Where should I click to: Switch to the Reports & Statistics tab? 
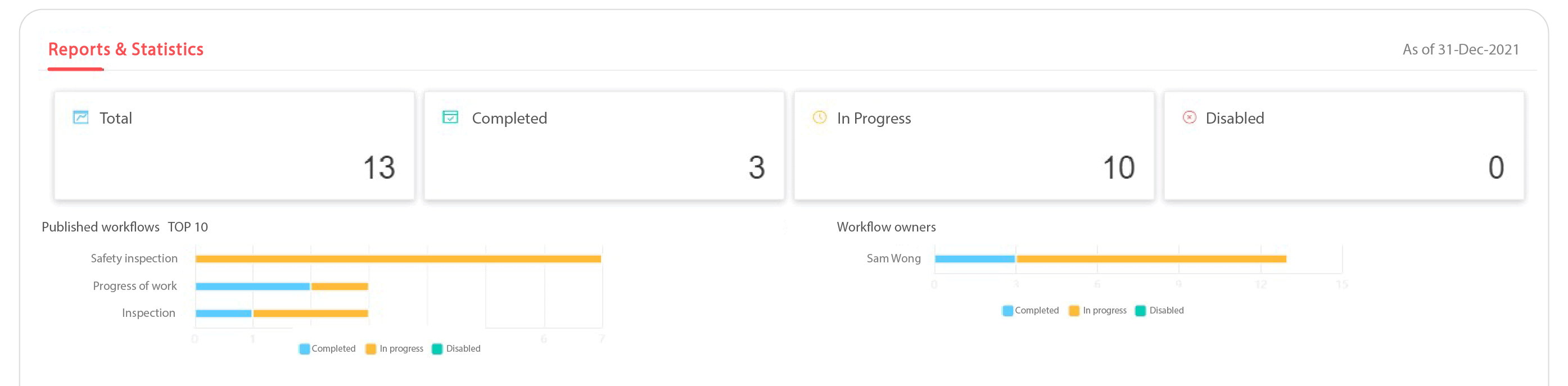[126, 49]
